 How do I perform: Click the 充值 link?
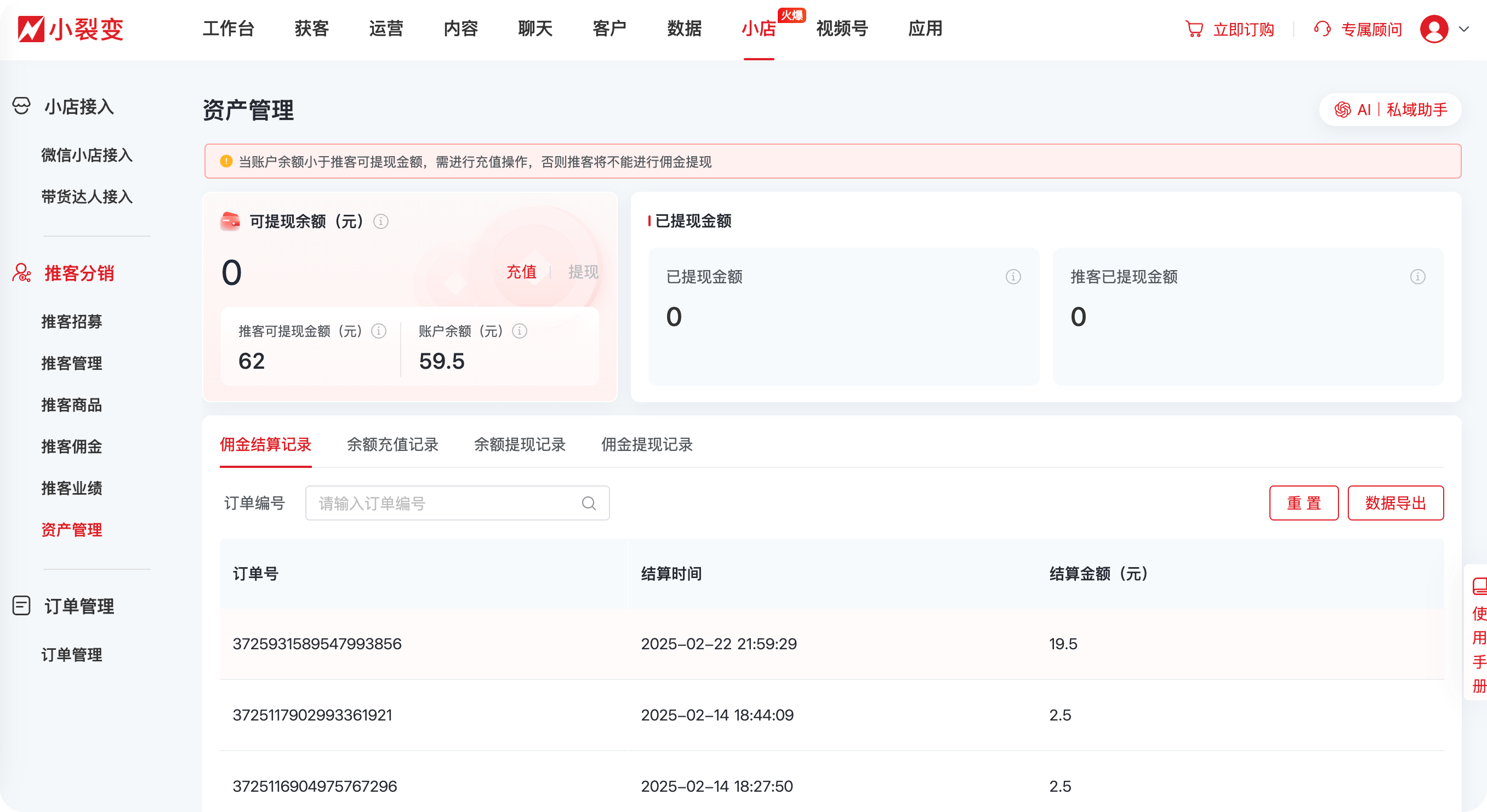click(x=521, y=272)
